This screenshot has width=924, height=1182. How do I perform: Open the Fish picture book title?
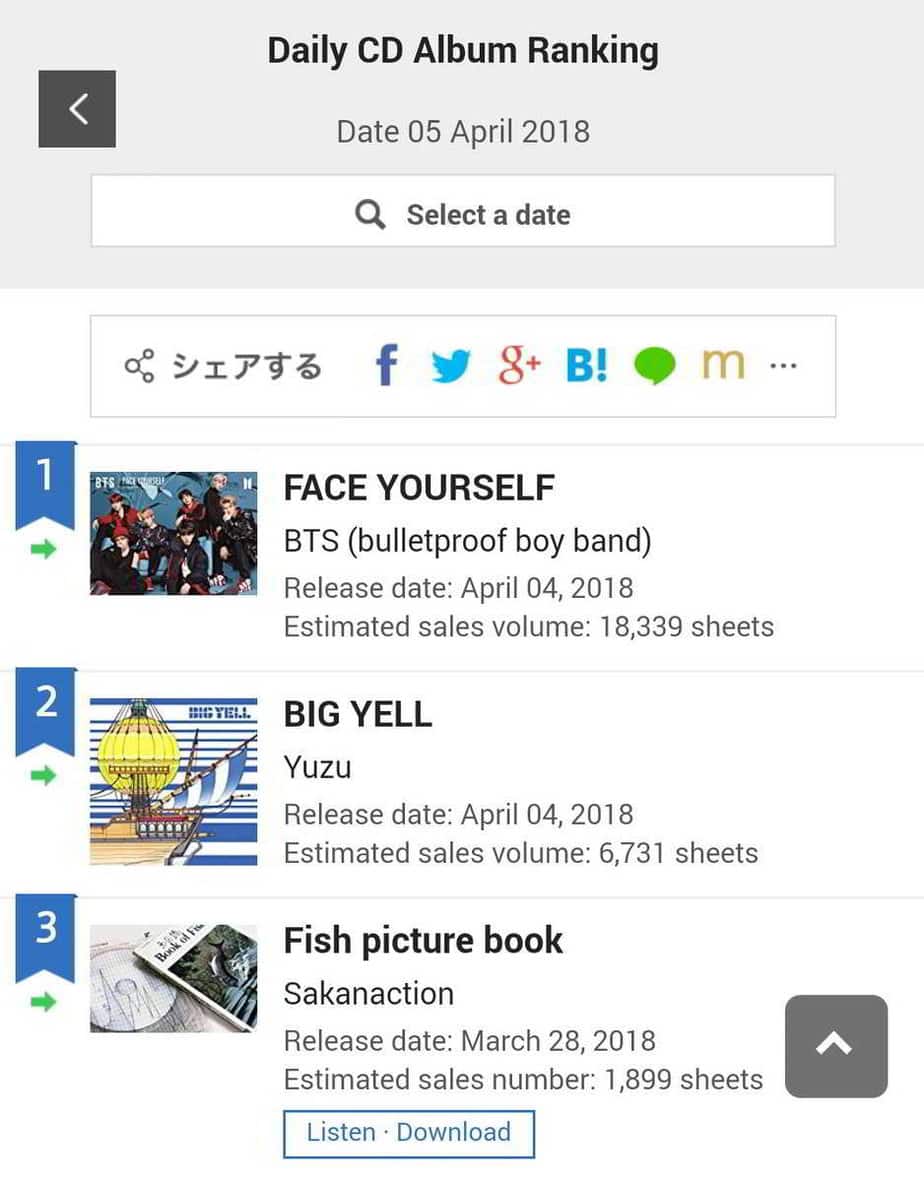coord(423,940)
